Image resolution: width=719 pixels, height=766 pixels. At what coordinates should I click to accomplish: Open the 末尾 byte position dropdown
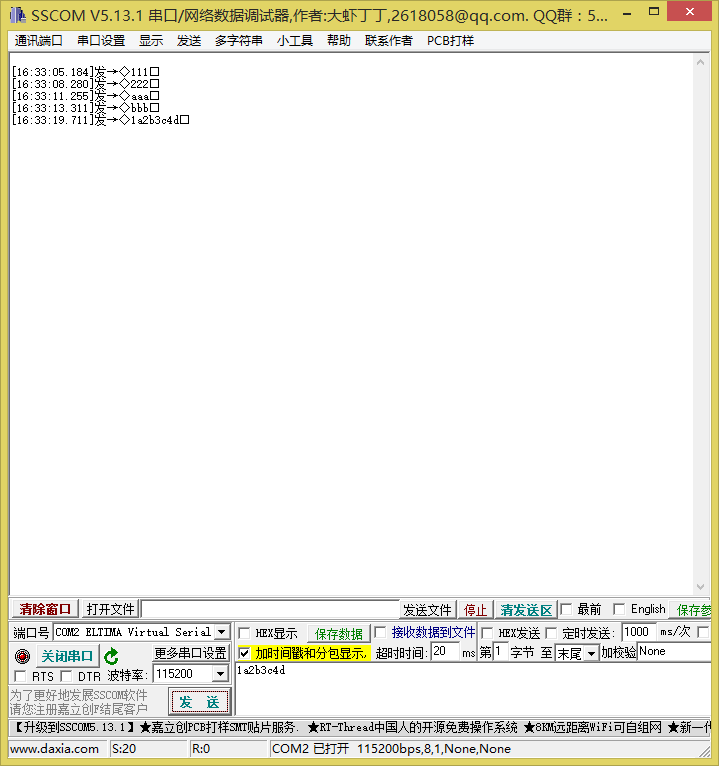point(591,653)
